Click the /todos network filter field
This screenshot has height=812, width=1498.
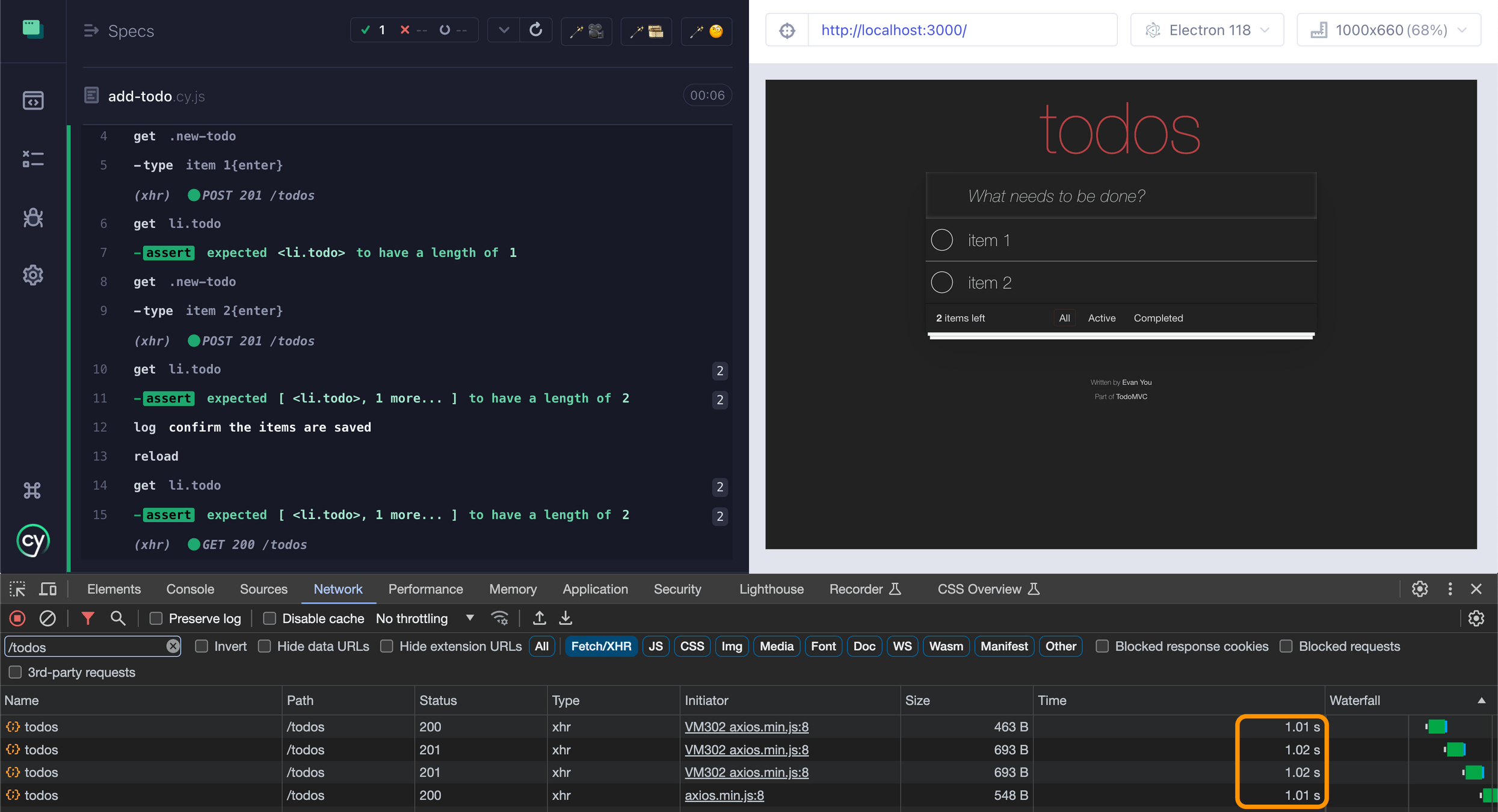pos(84,647)
